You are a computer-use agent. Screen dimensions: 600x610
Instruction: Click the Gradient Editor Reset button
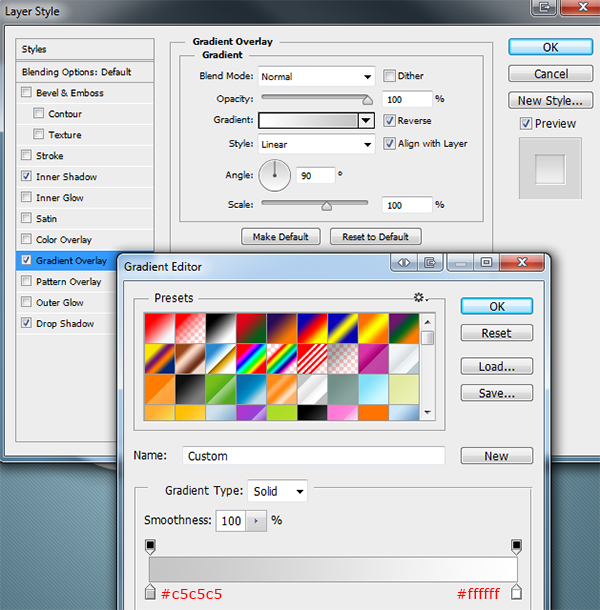click(x=497, y=333)
